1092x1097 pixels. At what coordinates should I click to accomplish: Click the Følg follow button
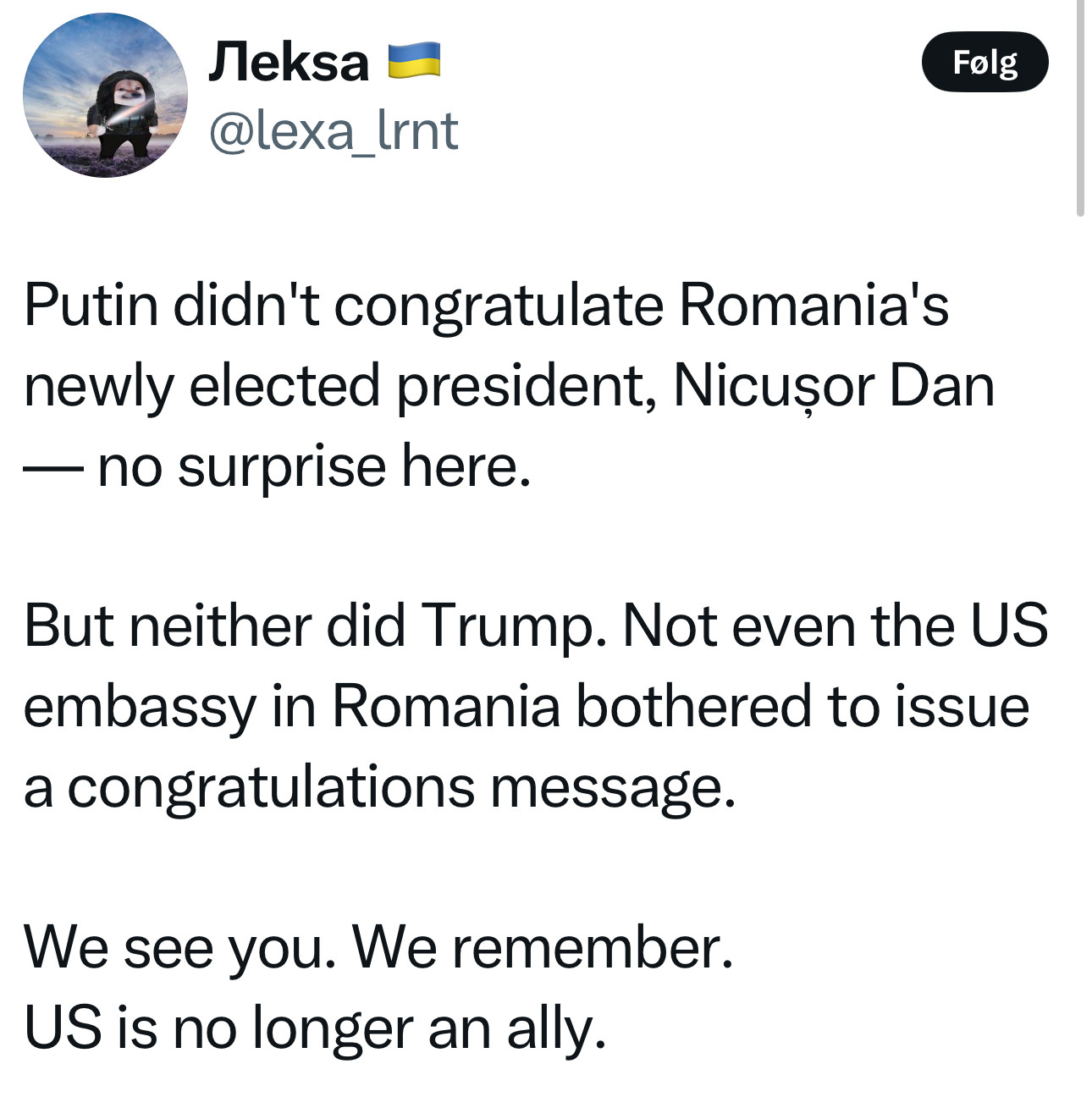click(984, 62)
